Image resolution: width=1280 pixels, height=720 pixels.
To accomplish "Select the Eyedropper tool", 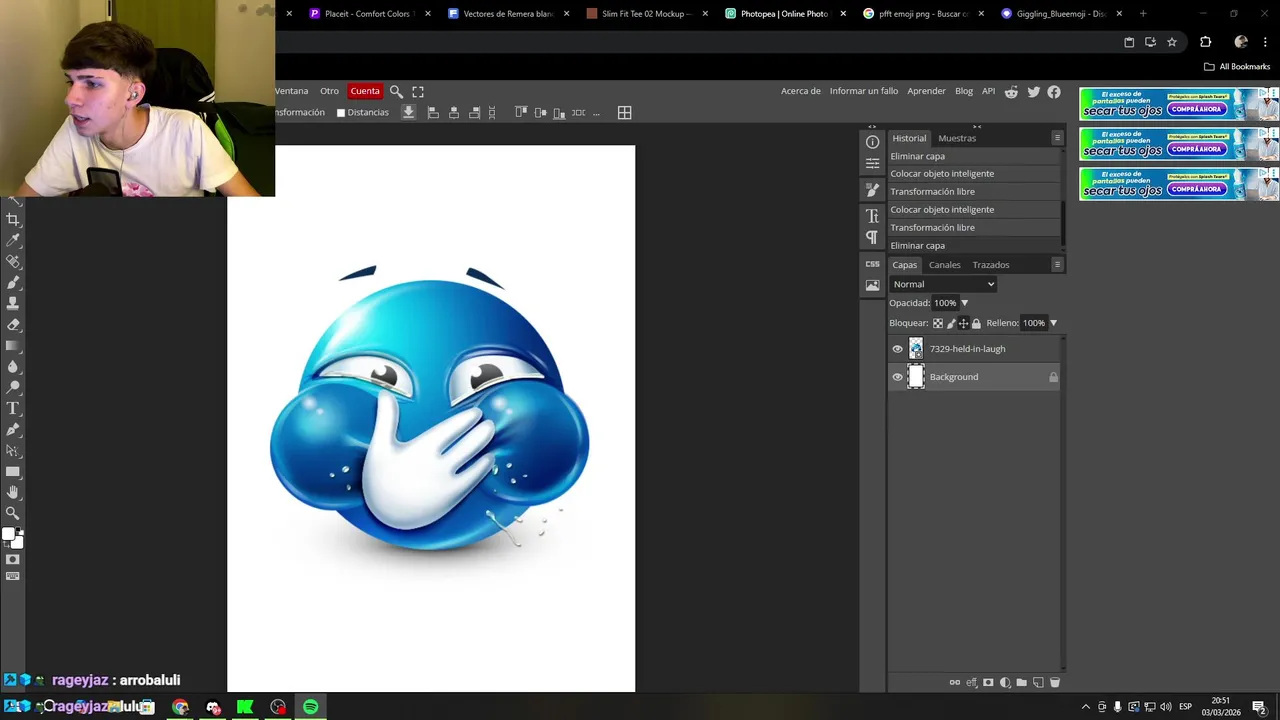I will pos(13,240).
